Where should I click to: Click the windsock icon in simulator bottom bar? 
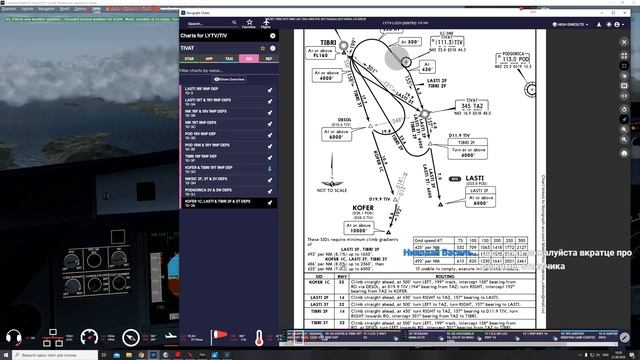(219, 337)
